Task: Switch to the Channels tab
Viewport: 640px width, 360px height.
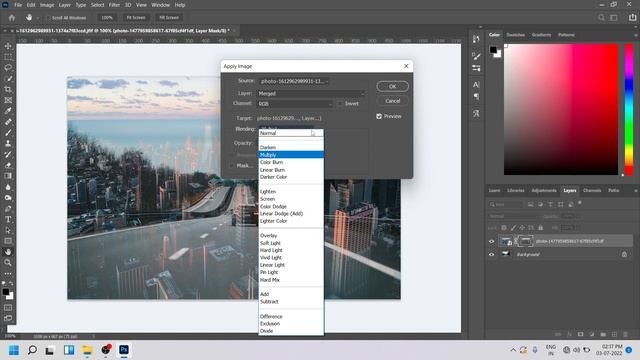Action: tap(592, 191)
